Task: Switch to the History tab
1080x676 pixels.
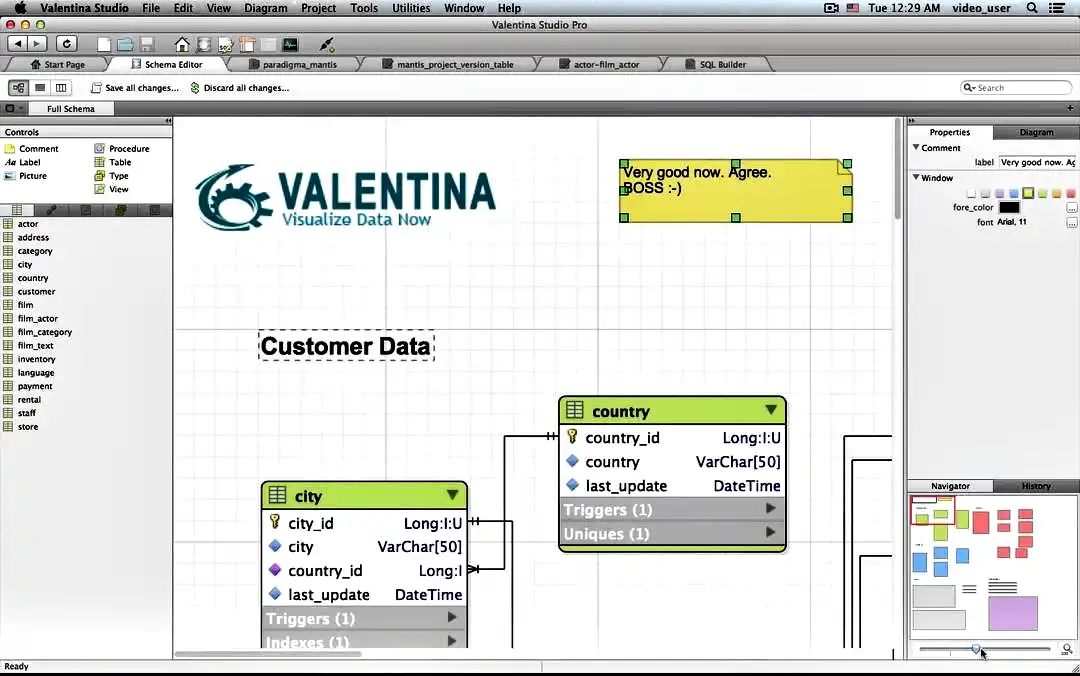Action: 1036,486
